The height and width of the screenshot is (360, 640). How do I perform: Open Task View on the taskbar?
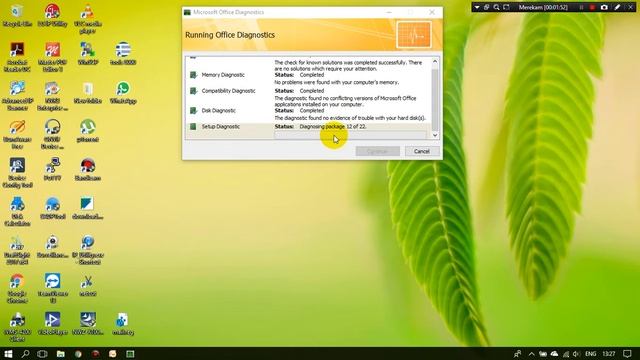42,353
